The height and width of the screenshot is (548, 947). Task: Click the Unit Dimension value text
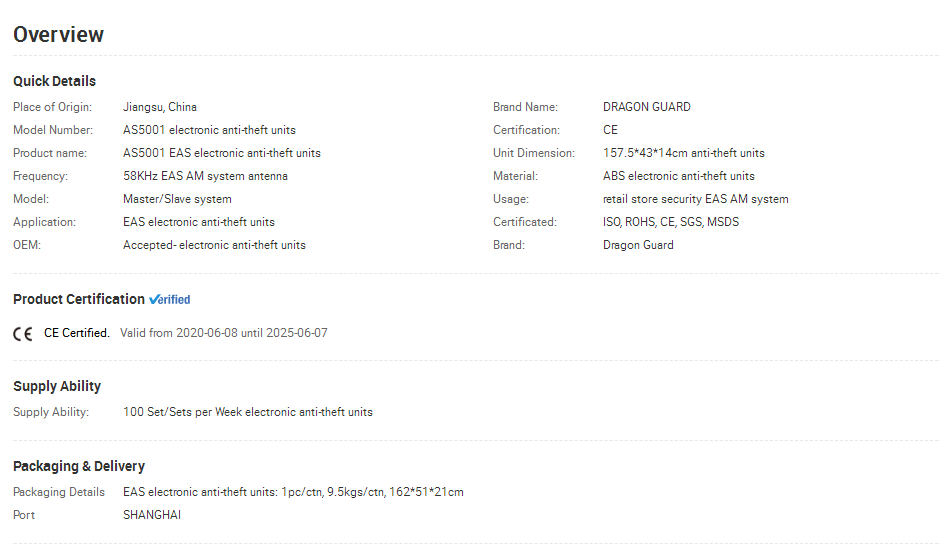pos(684,153)
